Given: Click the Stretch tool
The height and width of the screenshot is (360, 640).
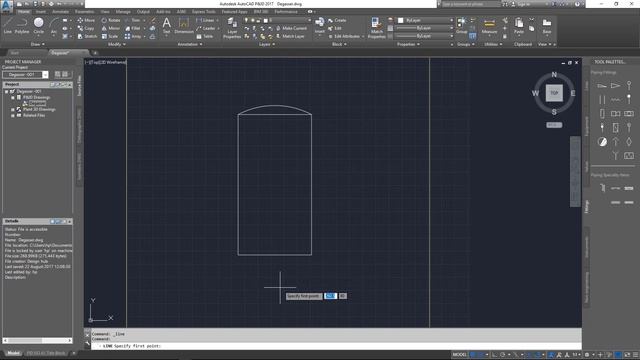Looking at the screenshot, I should click(87, 36).
